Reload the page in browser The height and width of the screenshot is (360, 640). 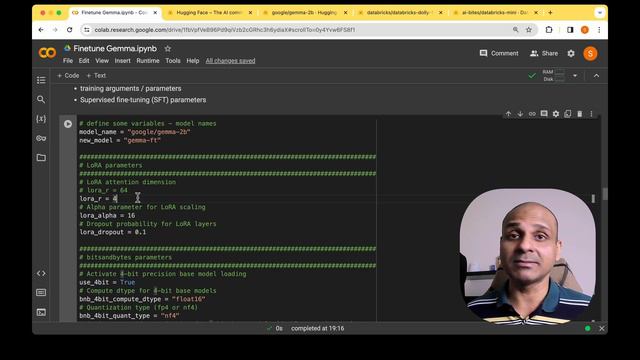tap(69, 30)
